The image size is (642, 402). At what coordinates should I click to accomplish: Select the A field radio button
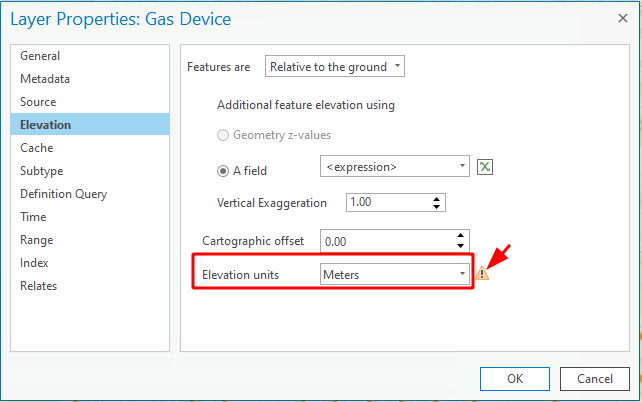(223, 171)
